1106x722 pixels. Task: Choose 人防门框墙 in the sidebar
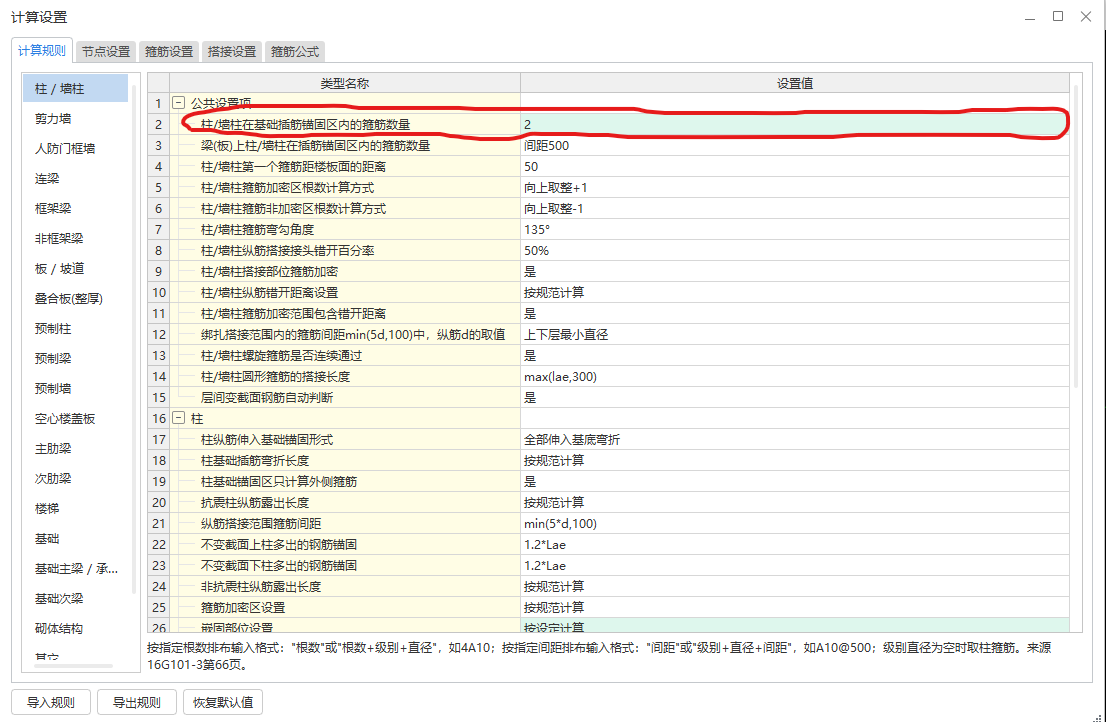click(75, 149)
